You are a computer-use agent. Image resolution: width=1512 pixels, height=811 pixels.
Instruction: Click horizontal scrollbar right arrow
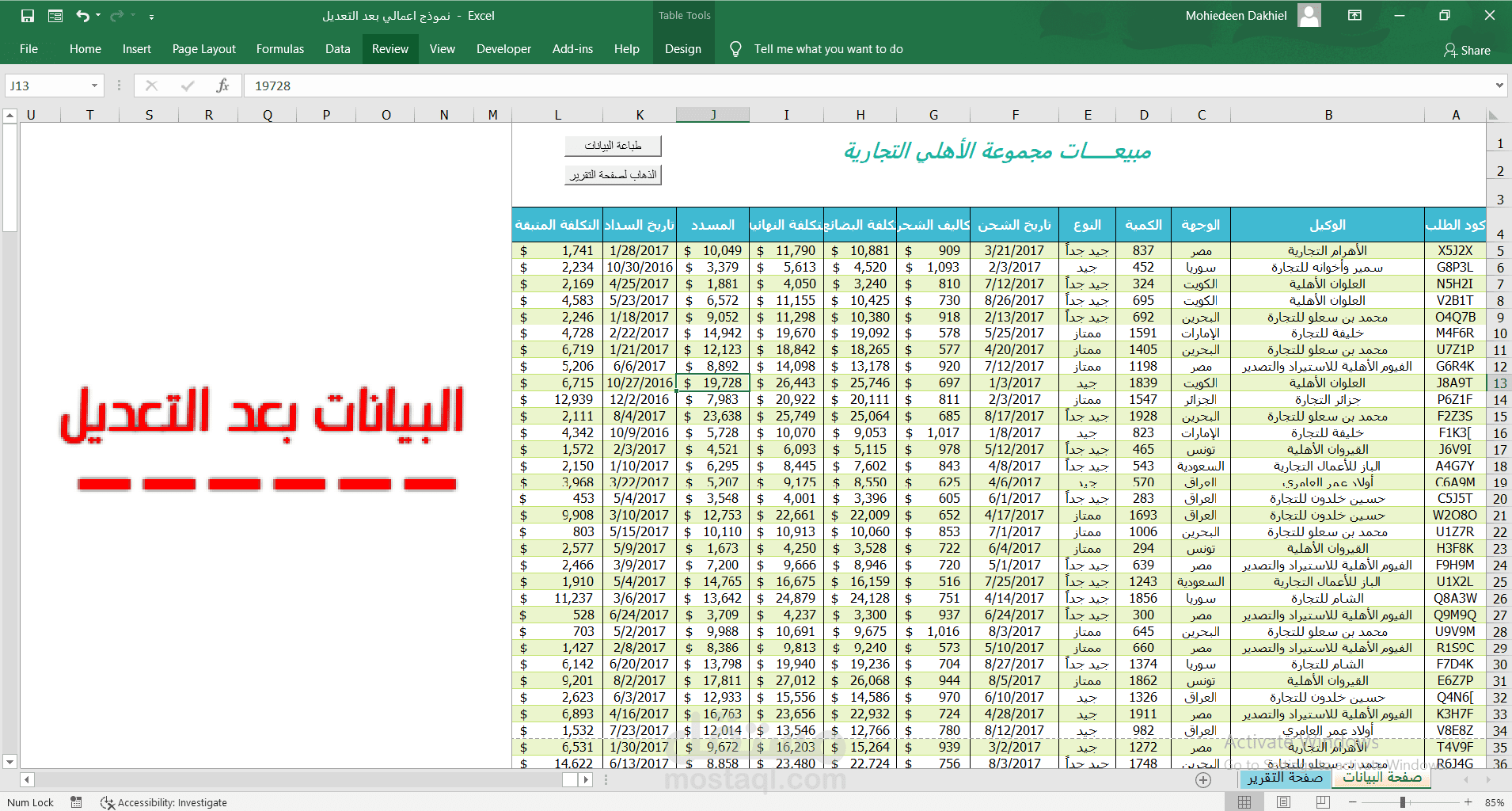[x=586, y=779]
